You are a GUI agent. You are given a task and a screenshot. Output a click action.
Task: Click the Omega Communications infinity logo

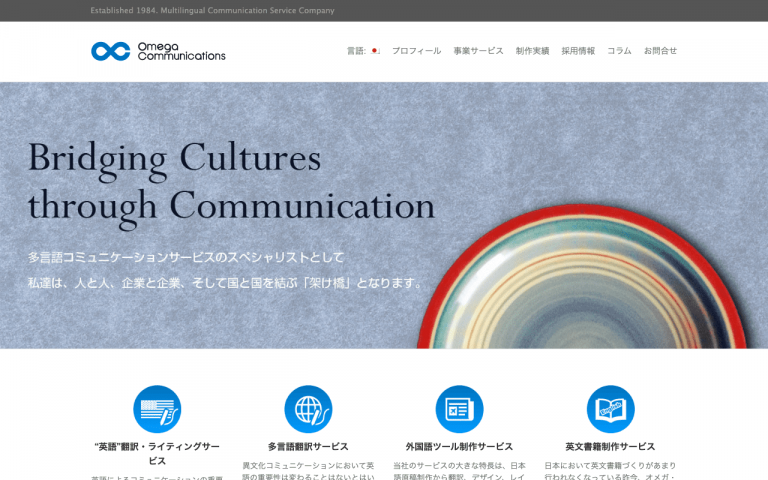point(111,51)
